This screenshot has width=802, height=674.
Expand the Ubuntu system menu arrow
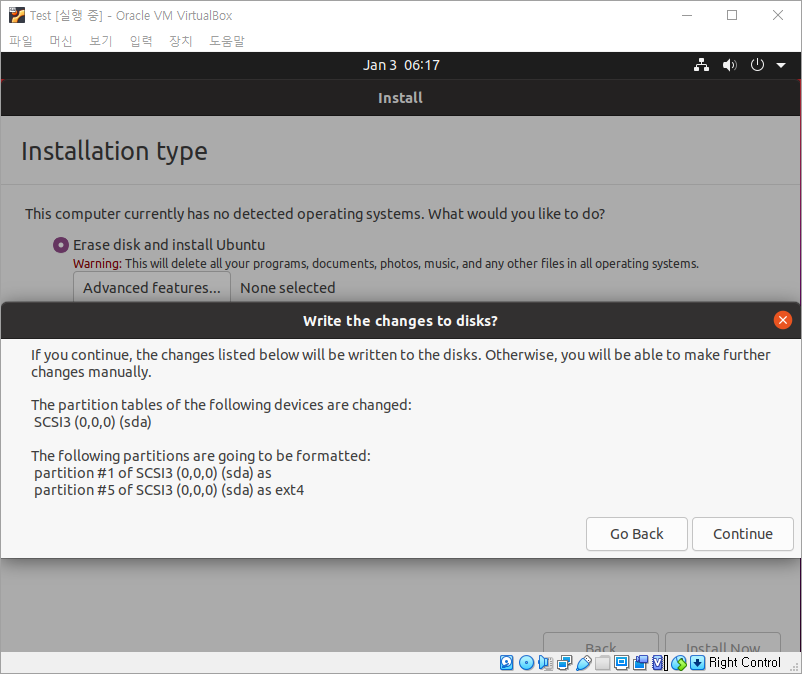[781, 65]
